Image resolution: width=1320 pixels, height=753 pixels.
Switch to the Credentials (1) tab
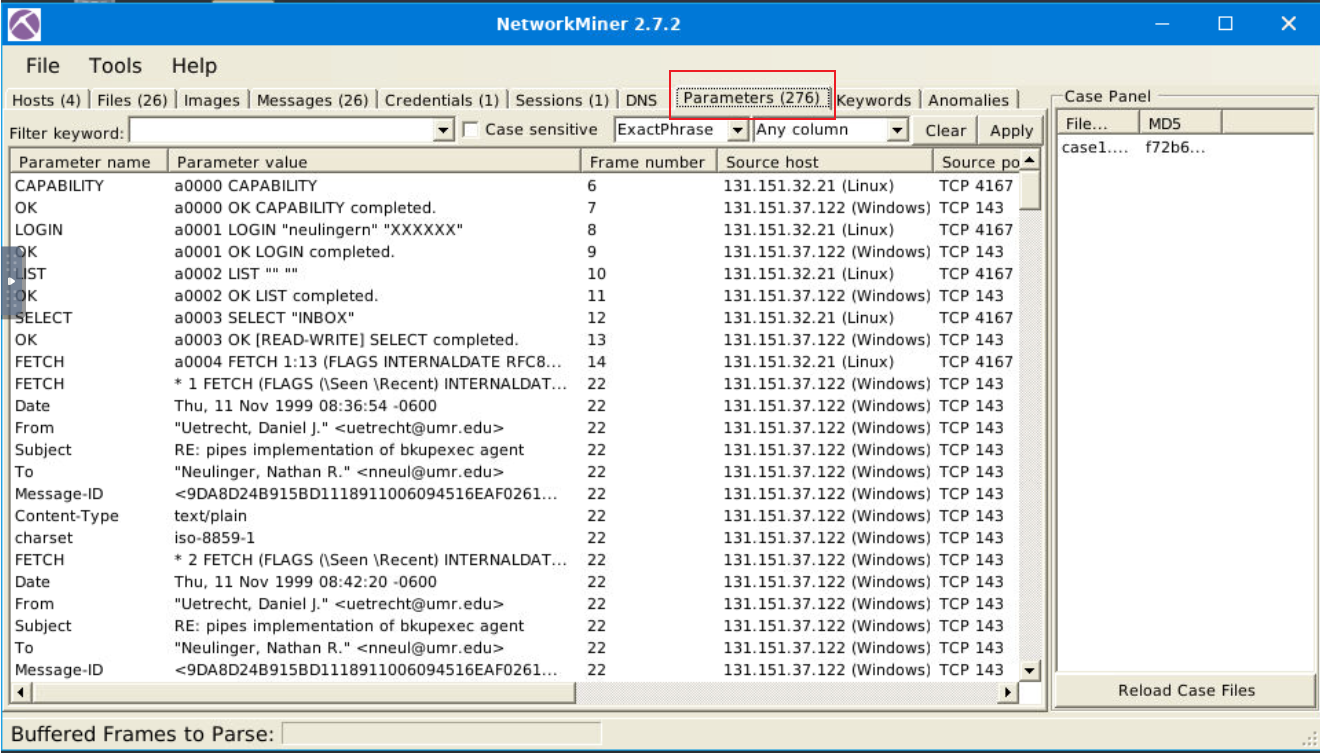[x=441, y=100]
